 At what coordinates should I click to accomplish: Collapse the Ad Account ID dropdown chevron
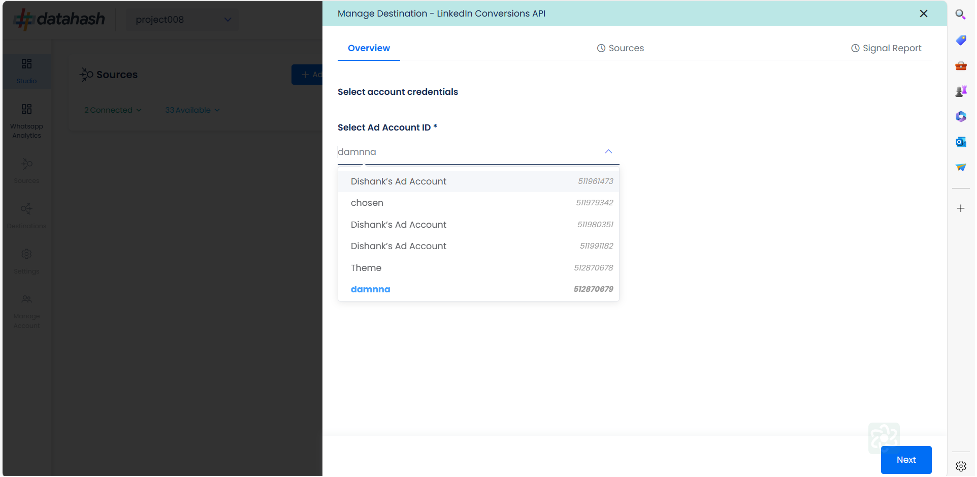[x=609, y=151]
